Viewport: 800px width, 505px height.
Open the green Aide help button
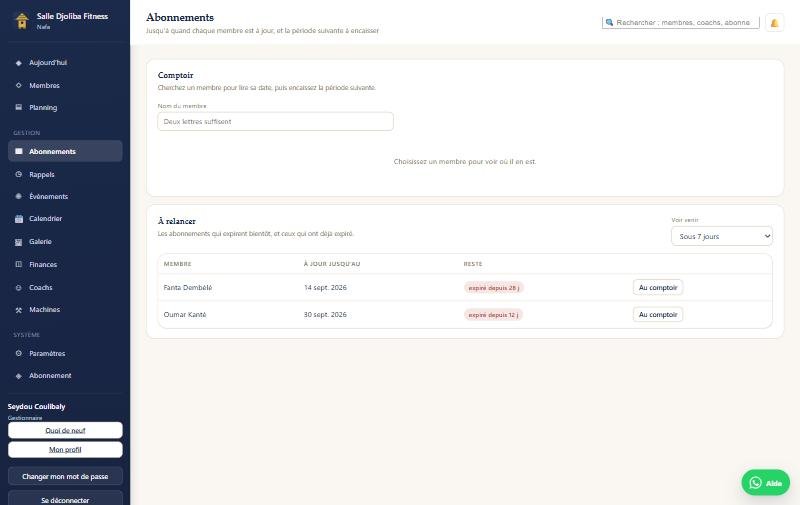(x=765, y=483)
